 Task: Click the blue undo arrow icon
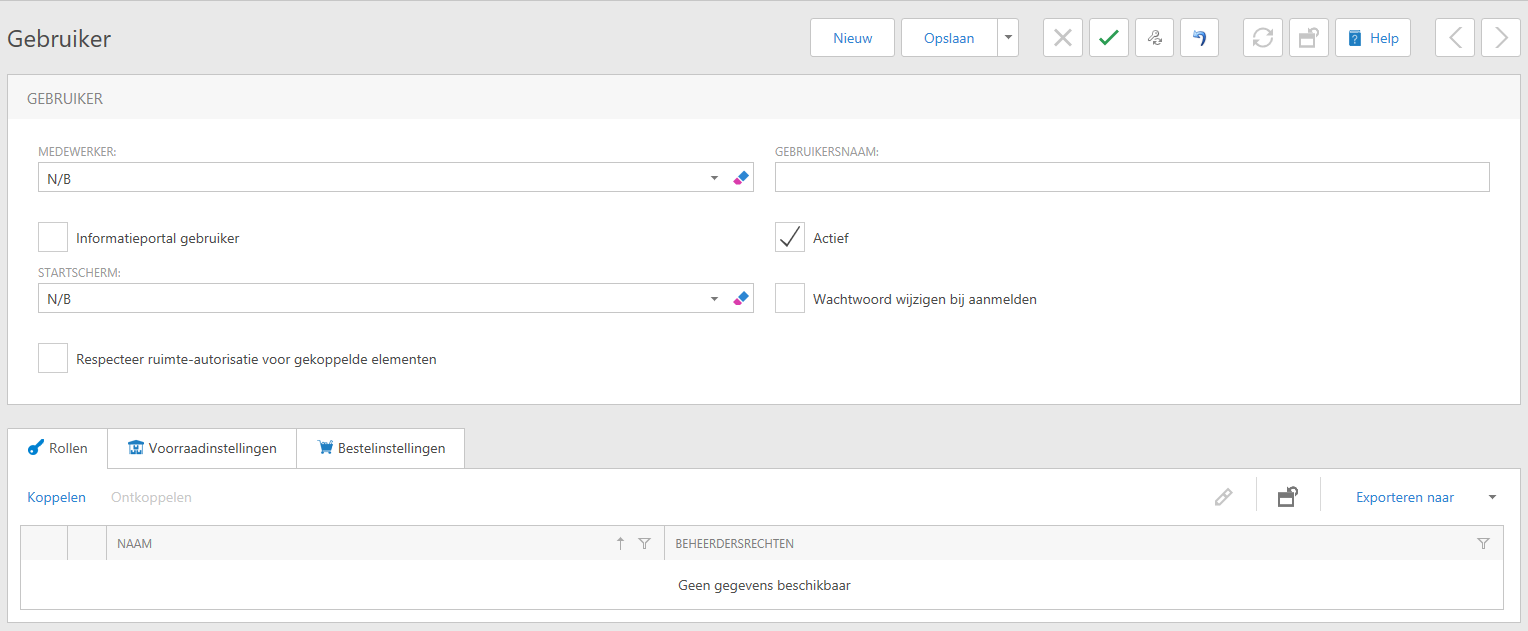click(1199, 38)
